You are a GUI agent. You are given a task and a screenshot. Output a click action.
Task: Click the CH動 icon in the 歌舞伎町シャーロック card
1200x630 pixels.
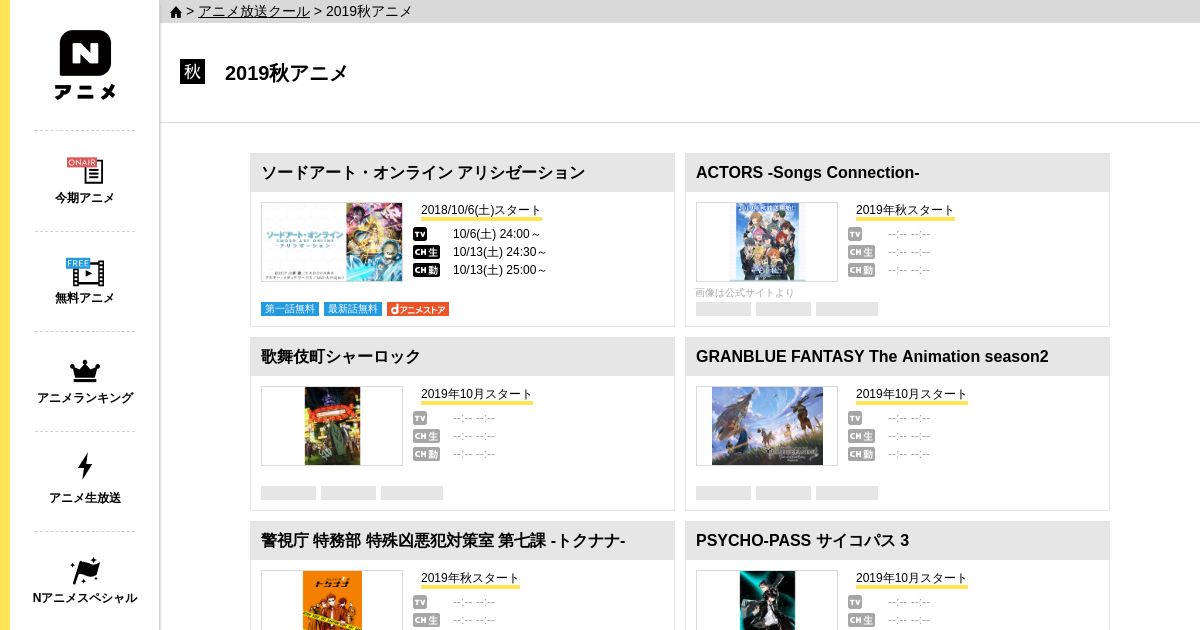pyautogui.click(x=426, y=454)
